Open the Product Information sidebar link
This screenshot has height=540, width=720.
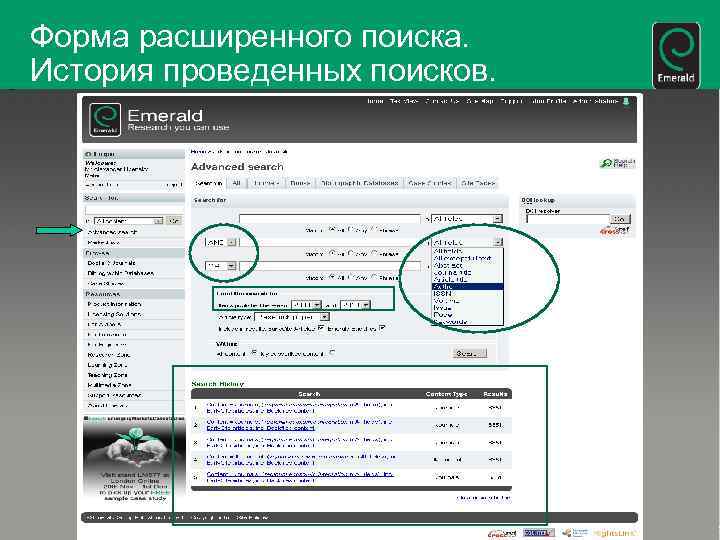click(114, 304)
